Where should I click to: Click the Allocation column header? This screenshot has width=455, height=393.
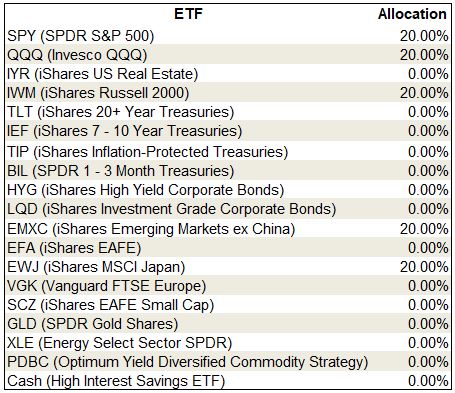tap(412, 14)
